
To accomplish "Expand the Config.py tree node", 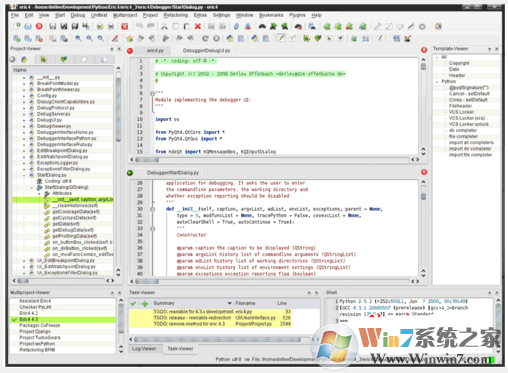I will 24,96.
